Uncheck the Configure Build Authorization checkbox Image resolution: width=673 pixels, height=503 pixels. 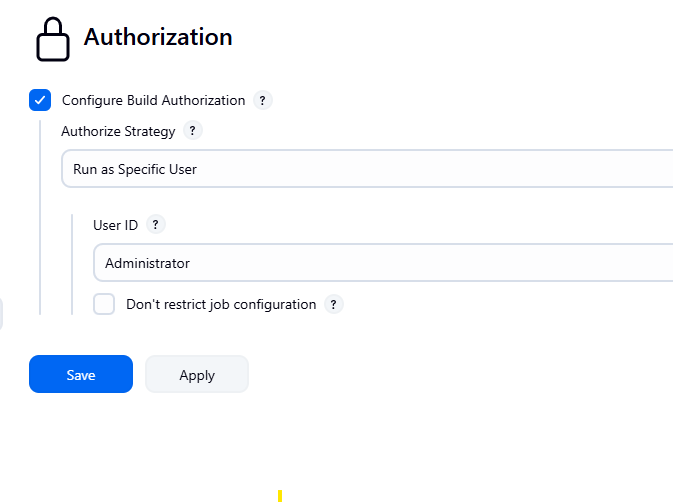pyautogui.click(x=40, y=100)
